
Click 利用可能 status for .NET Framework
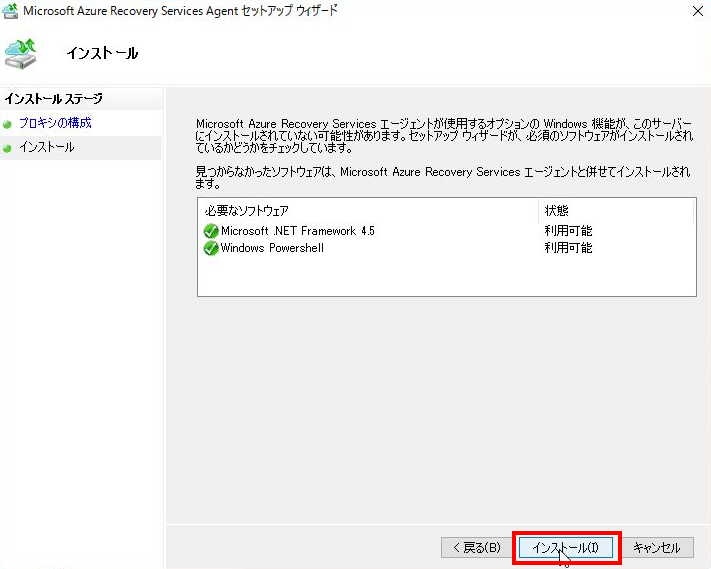[x=568, y=231]
